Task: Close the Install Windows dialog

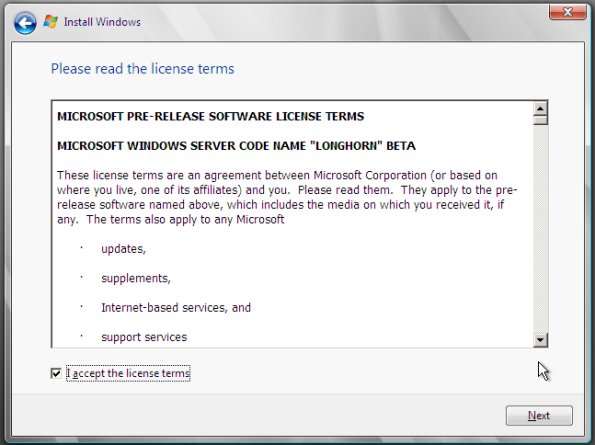Action: click(567, 12)
